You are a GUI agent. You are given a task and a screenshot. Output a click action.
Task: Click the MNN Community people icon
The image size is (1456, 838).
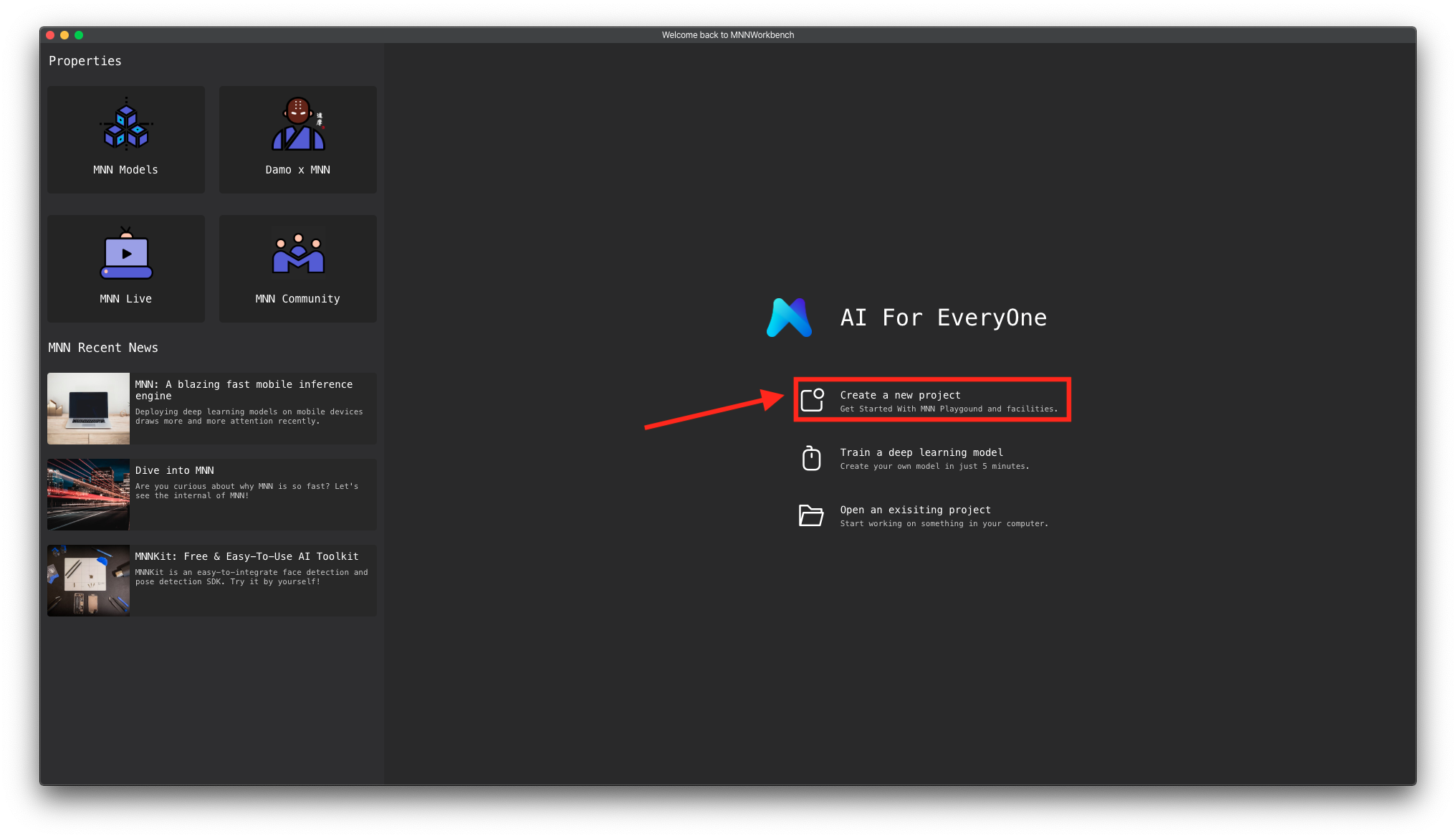[298, 254]
